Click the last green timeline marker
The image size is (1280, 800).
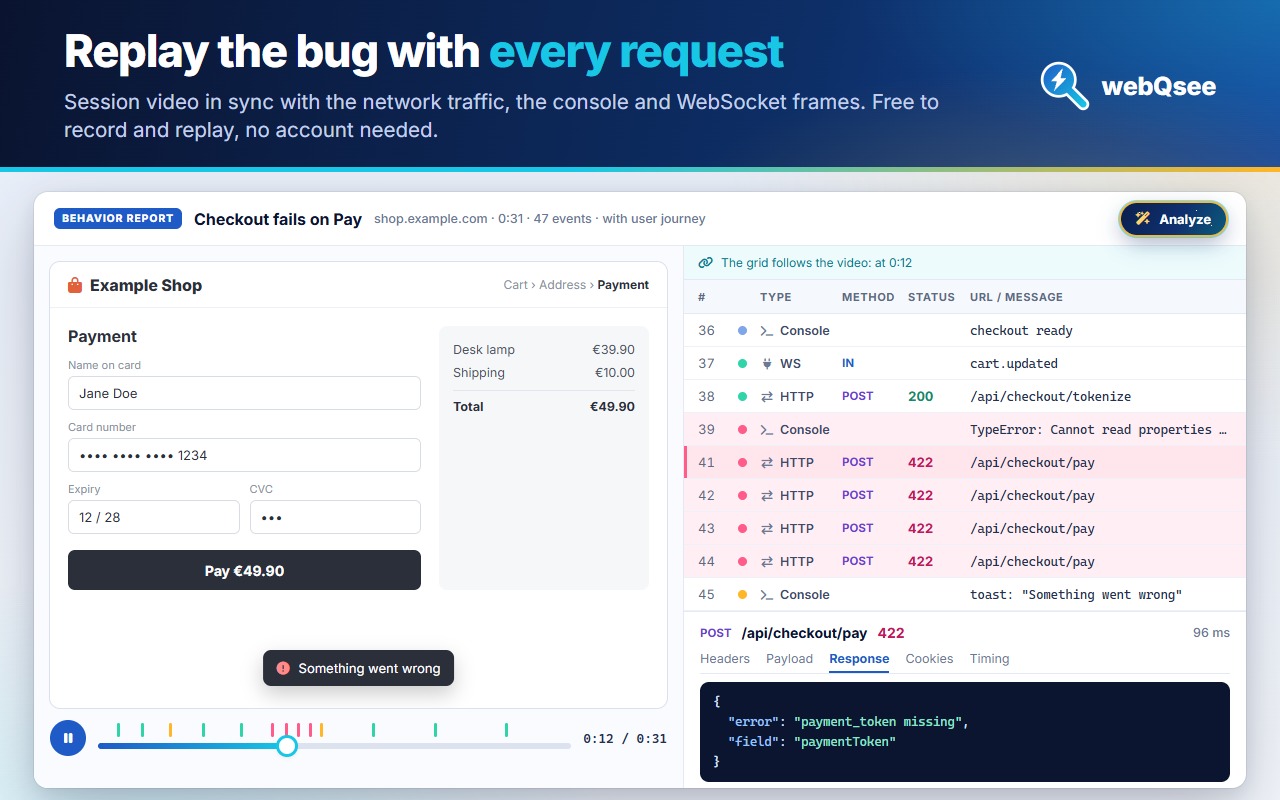(506, 730)
